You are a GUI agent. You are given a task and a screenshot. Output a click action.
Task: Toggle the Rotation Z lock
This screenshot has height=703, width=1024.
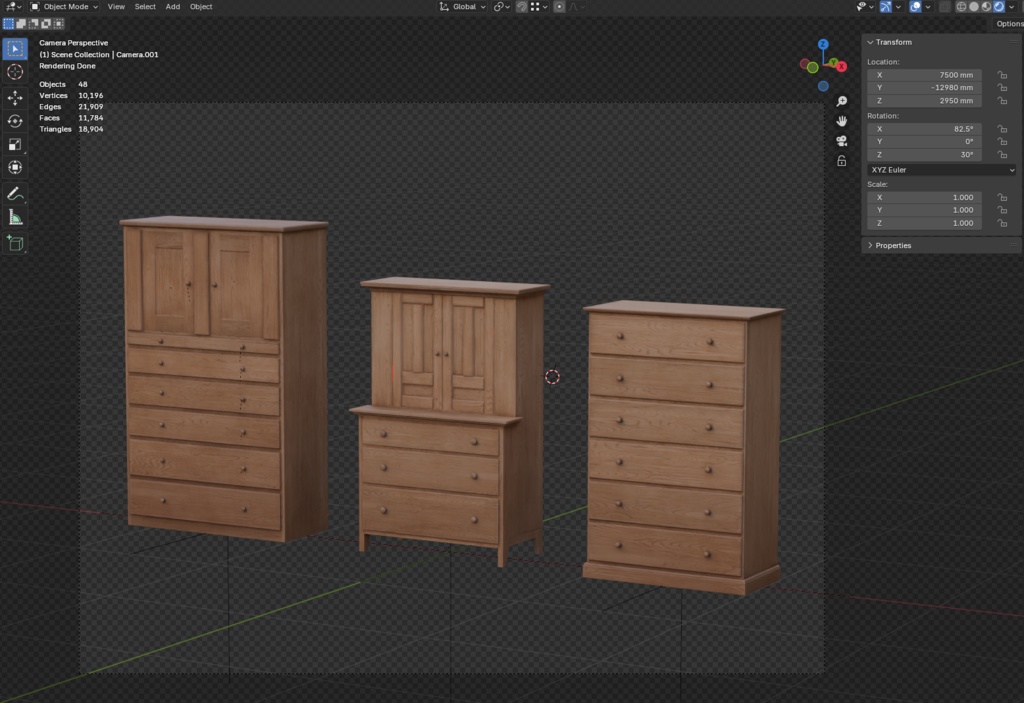[1002, 155]
